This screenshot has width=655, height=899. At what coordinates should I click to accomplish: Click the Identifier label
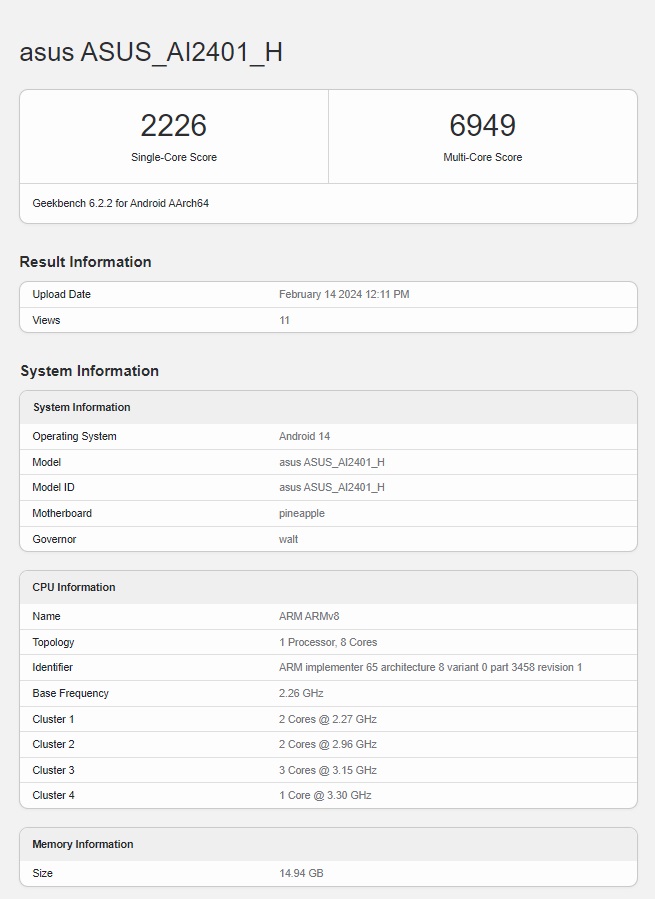tap(52, 667)
